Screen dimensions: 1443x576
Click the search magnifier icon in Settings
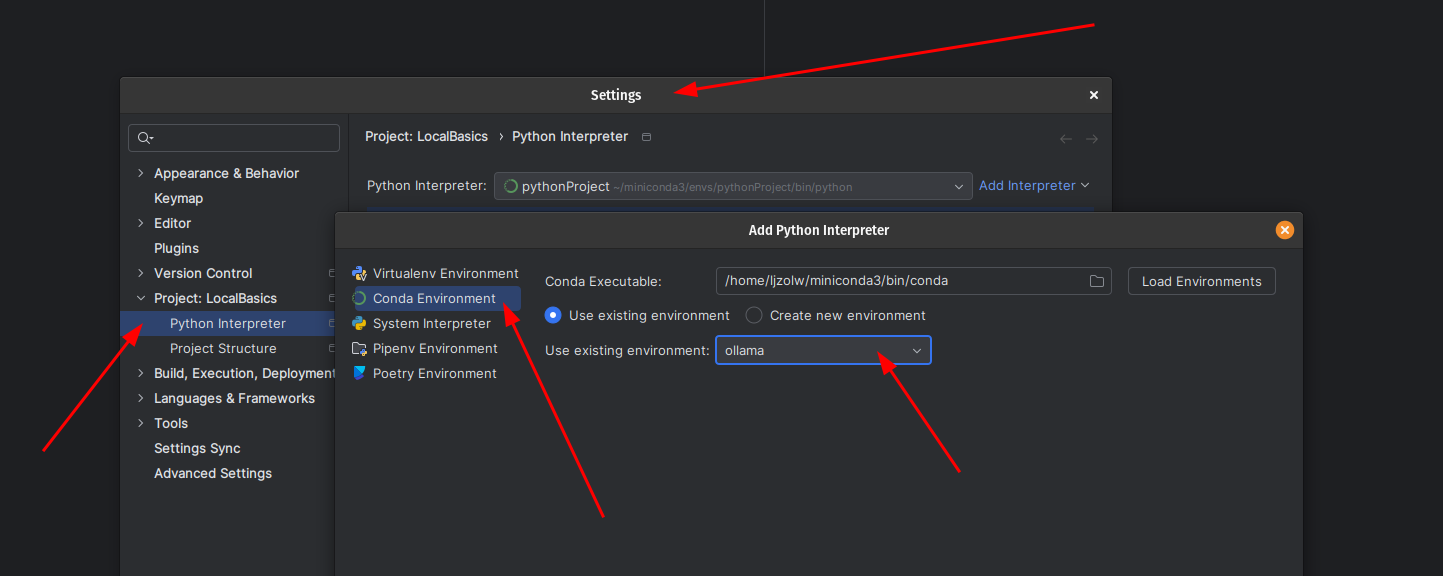tap(145, 138)
